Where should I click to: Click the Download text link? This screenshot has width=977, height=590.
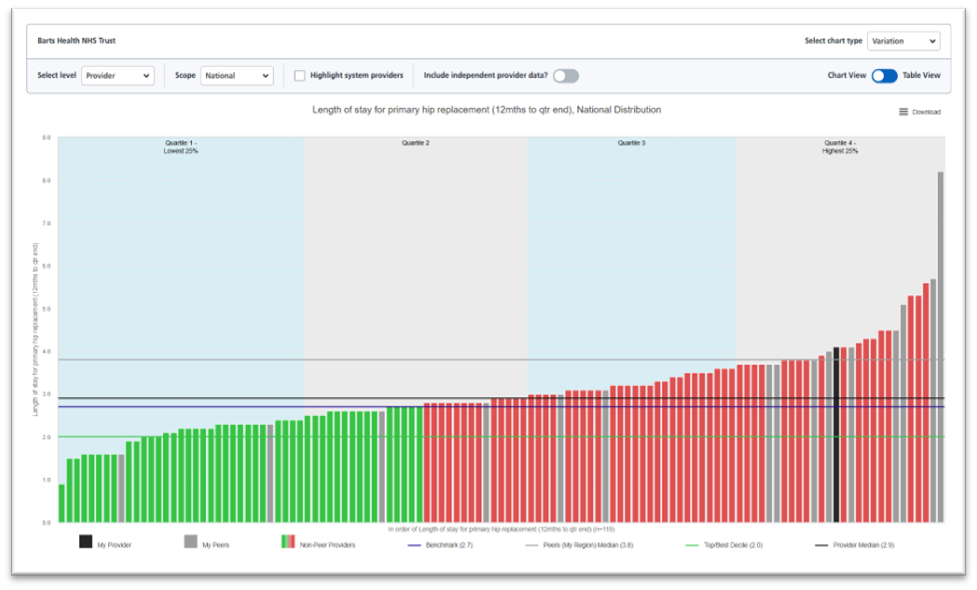click(926, 112)
